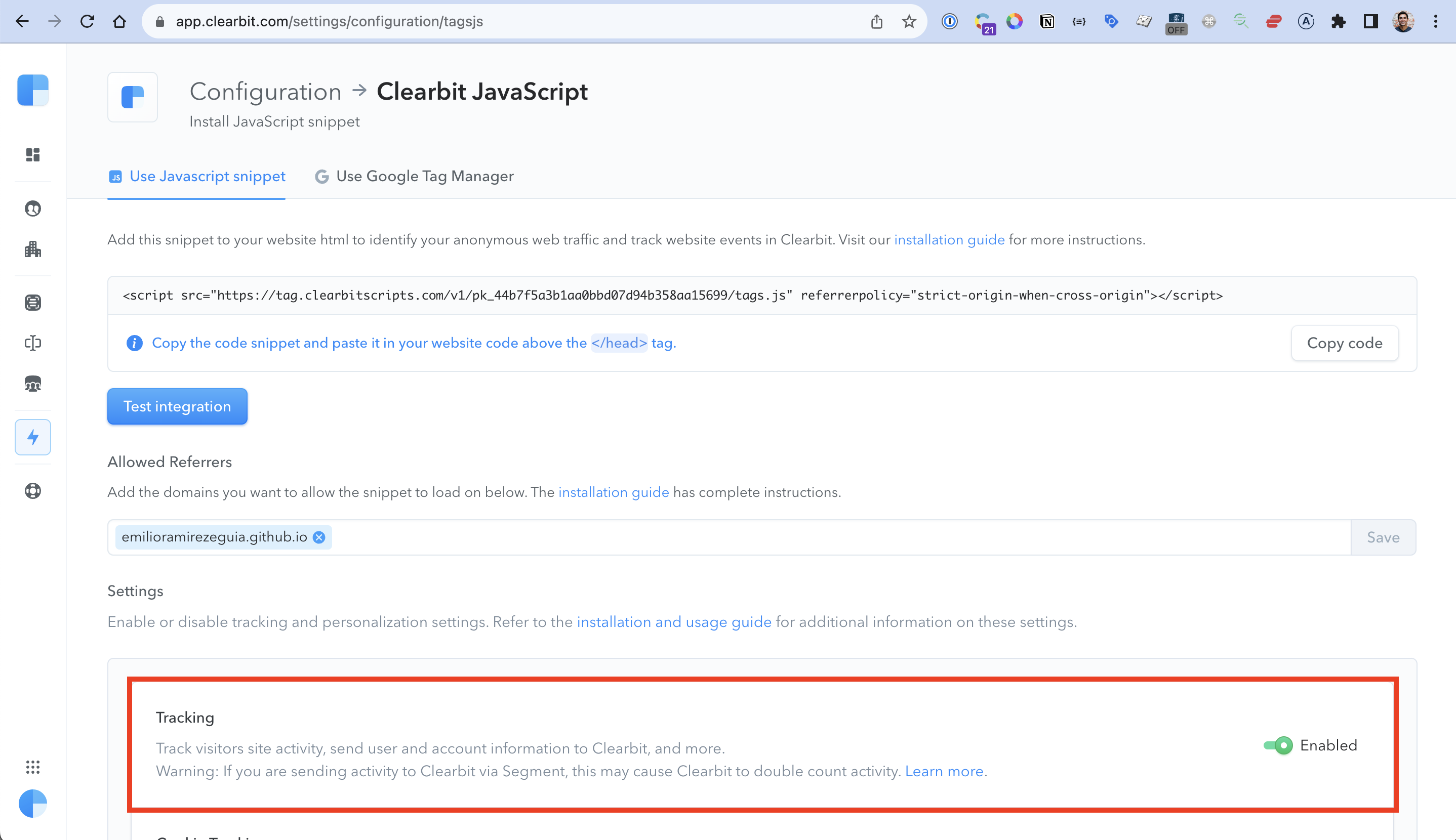Viewport: 1456px width, 840px height.
Task: Remove emilioramirezeguia.github.io referrer tag
Action: click(318, 537)
